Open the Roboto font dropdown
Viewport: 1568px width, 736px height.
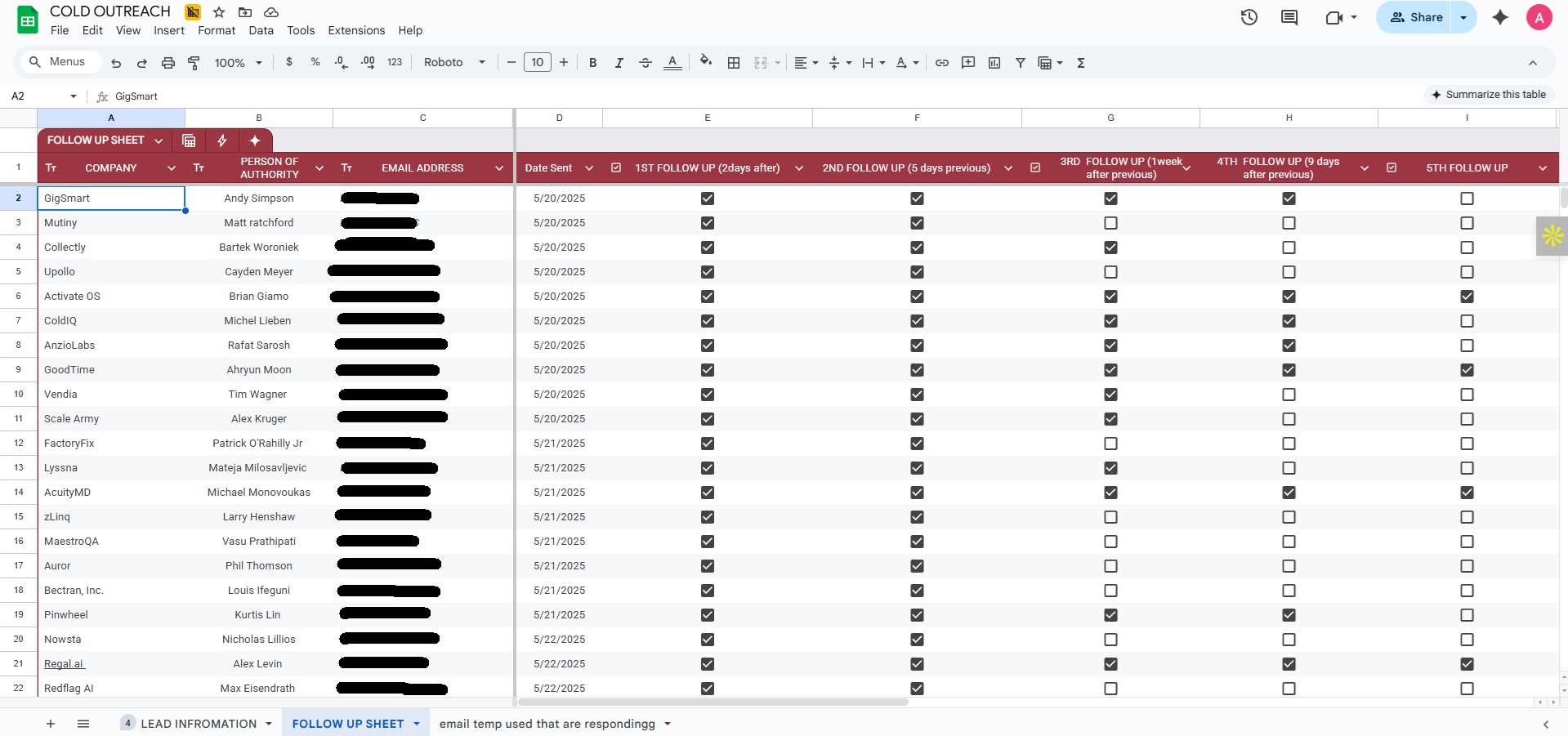[x=454, y=63]
